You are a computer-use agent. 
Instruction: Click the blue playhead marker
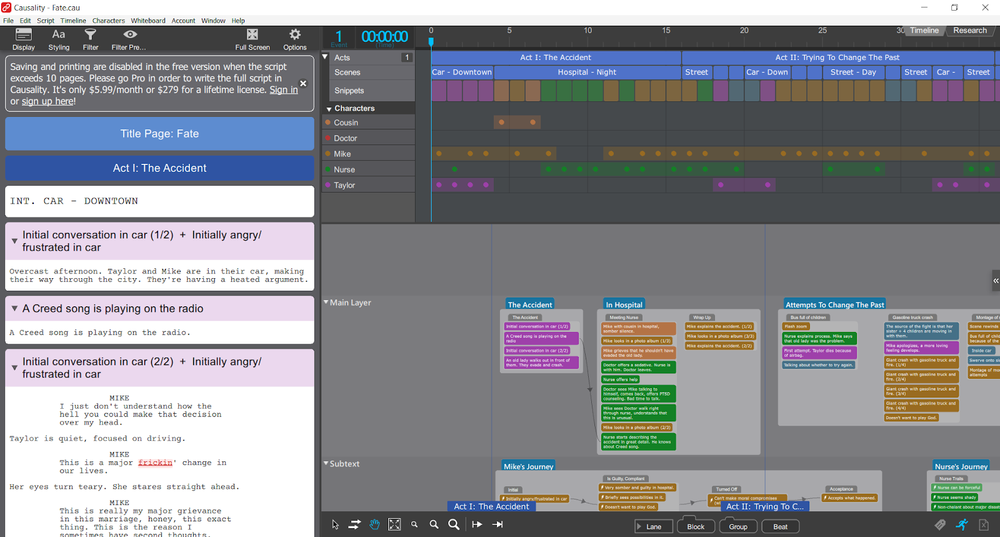pos(431,42)
